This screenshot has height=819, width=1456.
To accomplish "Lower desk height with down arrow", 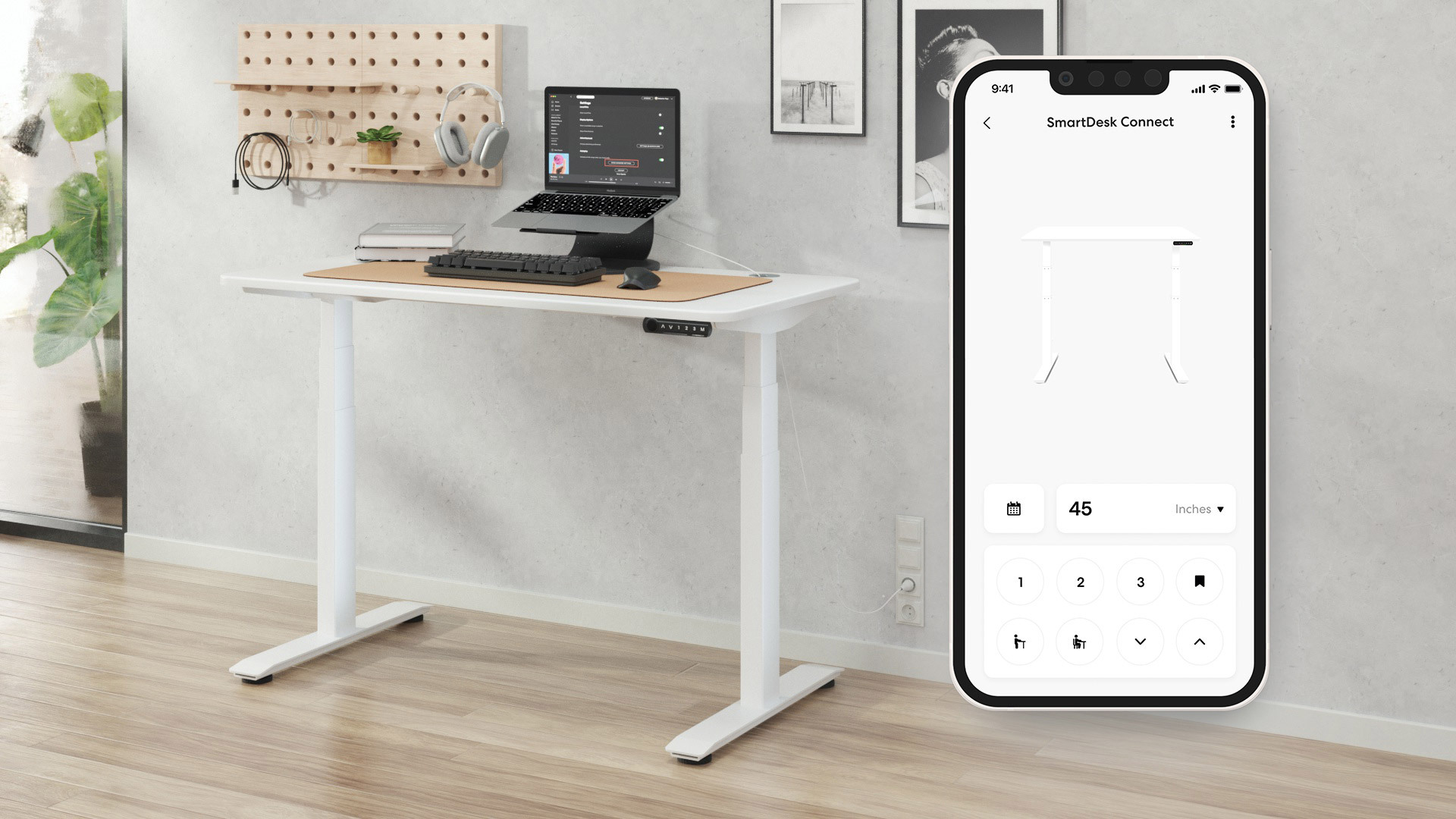I will pos(1140,641).
